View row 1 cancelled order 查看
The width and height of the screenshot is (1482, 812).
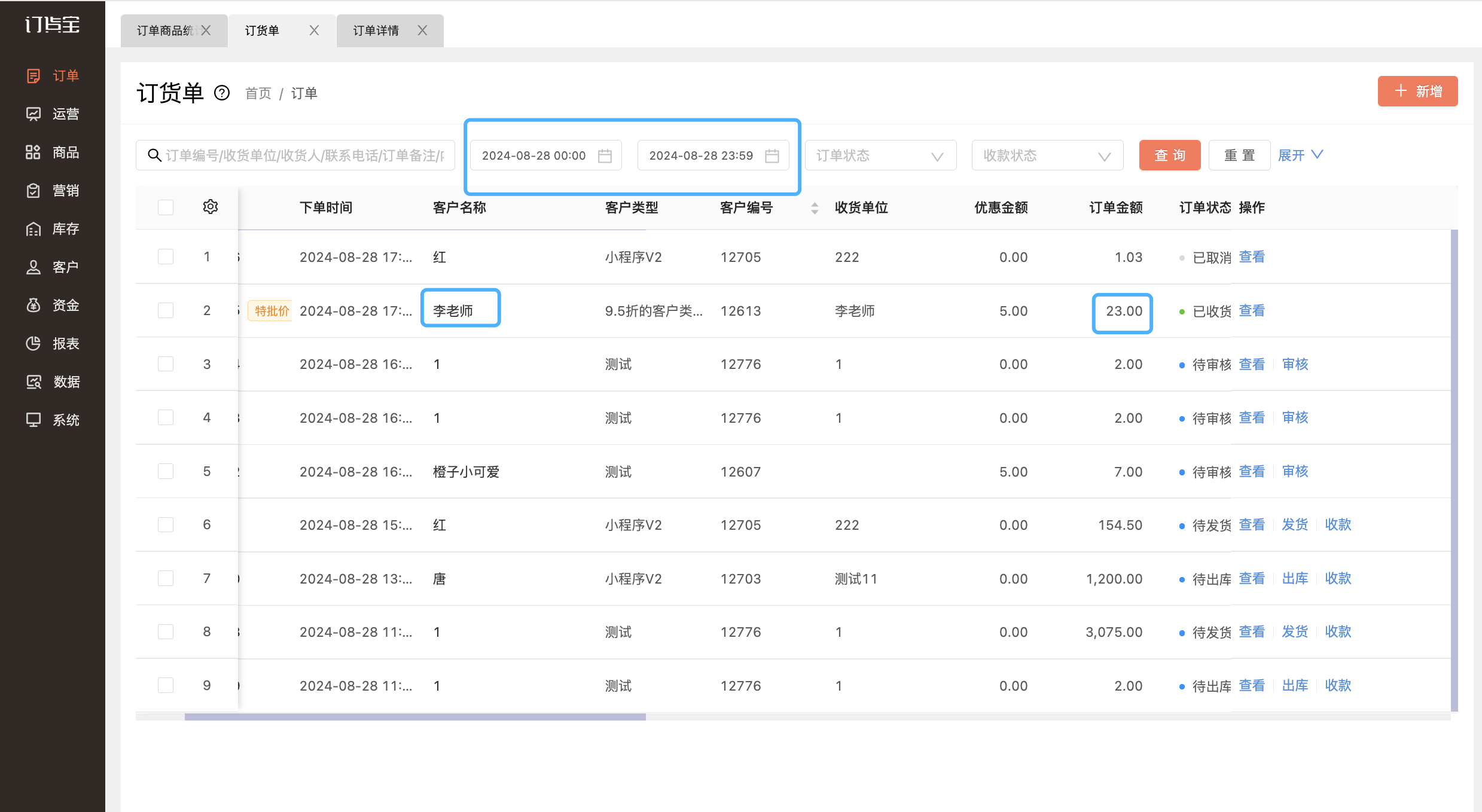click(x=1252, y=257)
